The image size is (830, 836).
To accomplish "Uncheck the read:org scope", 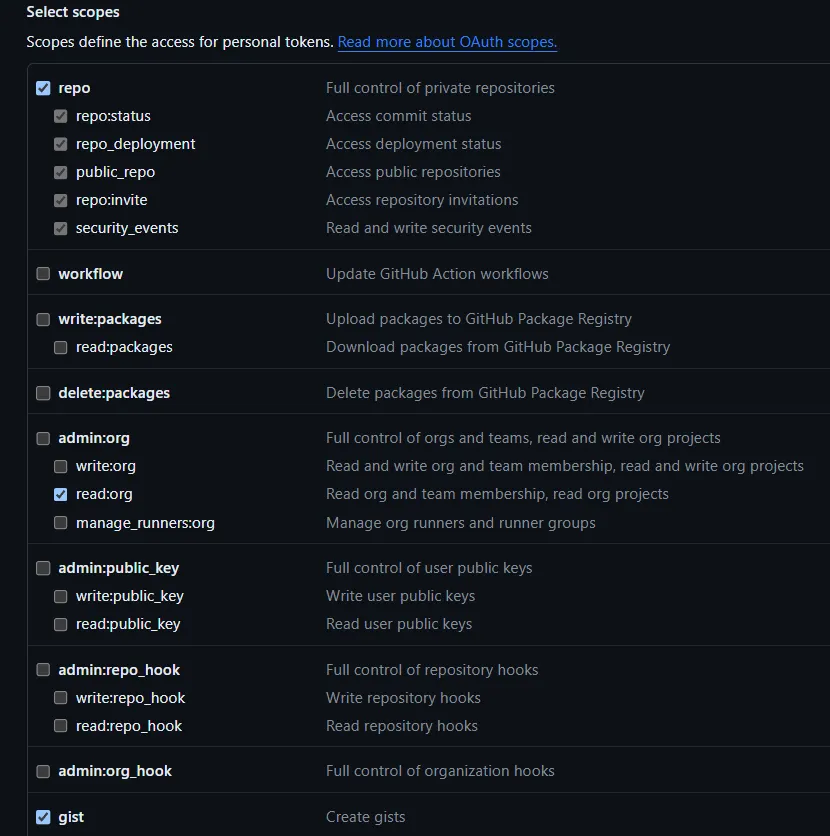I will pyautogui.click(x=61, y=495).
